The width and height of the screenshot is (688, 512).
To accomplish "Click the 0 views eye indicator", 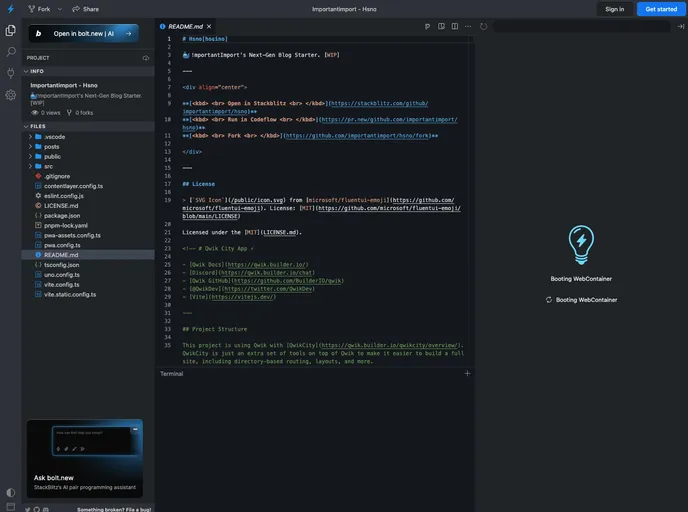I will tap(46, 113).
